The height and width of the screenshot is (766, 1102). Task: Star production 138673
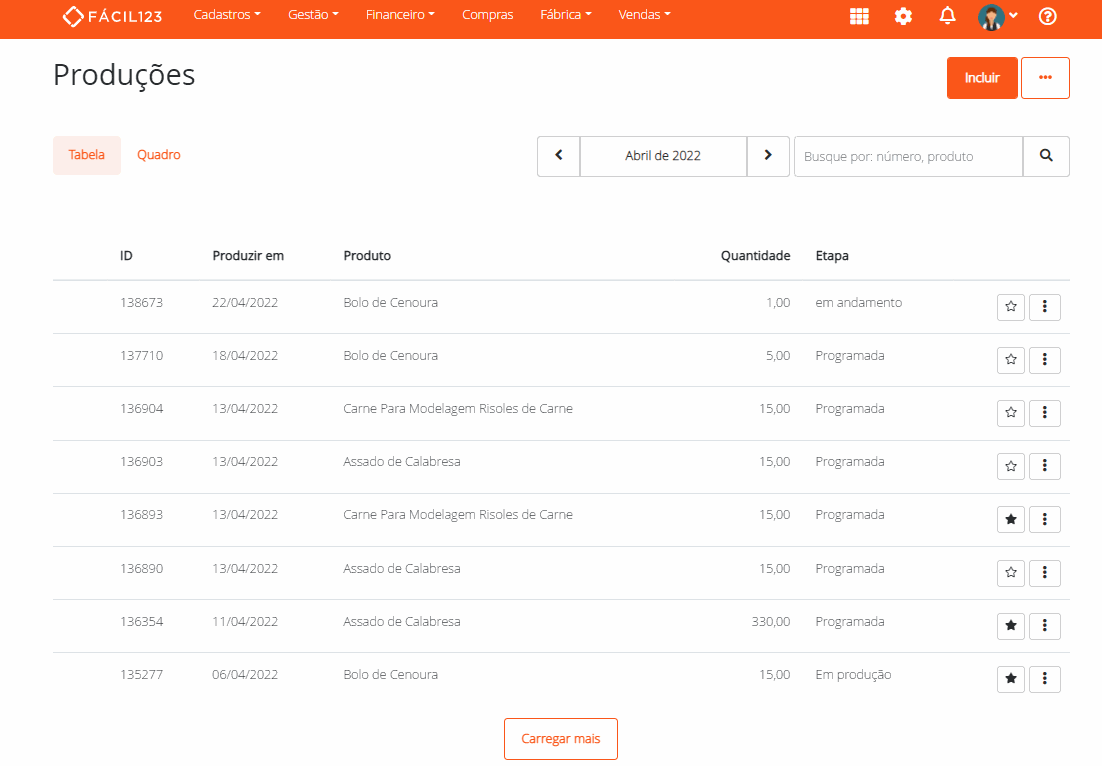tap(1011, 307)
